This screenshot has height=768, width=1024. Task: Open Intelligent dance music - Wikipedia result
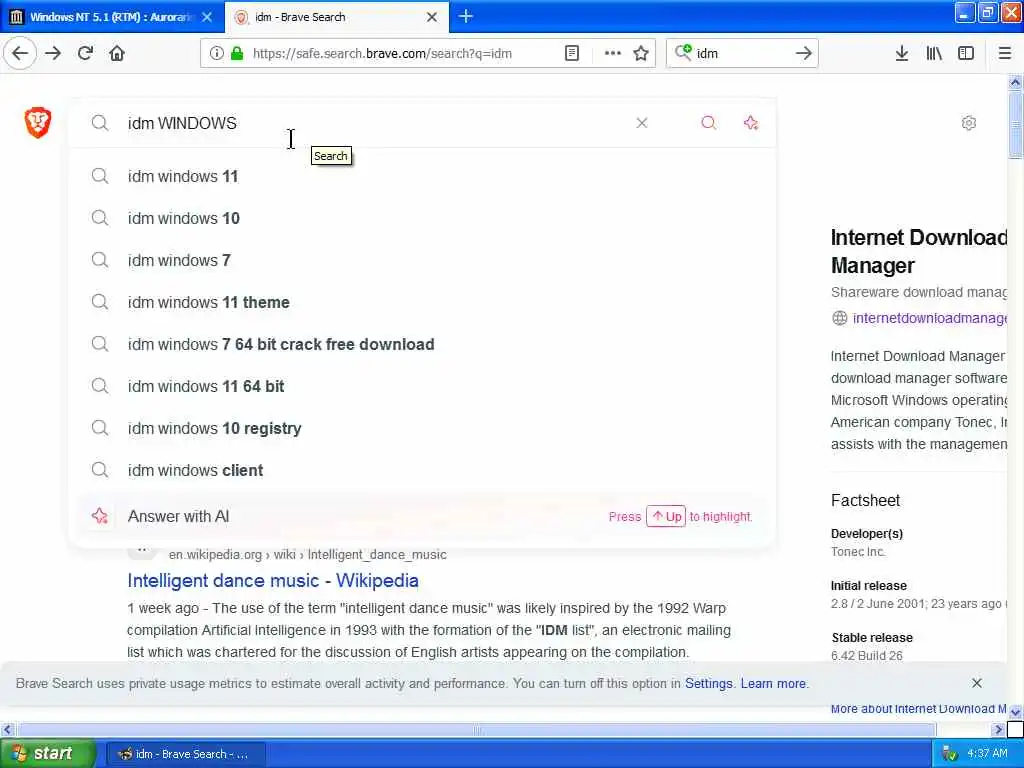point(272,581)
